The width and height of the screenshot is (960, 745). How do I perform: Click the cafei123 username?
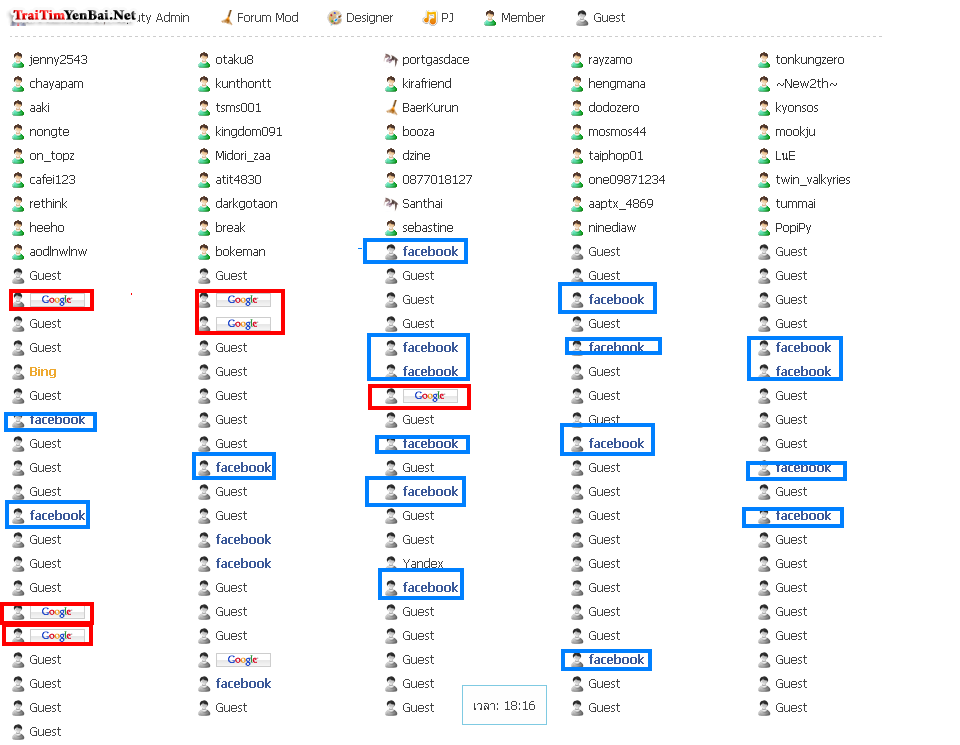point(52,179)
